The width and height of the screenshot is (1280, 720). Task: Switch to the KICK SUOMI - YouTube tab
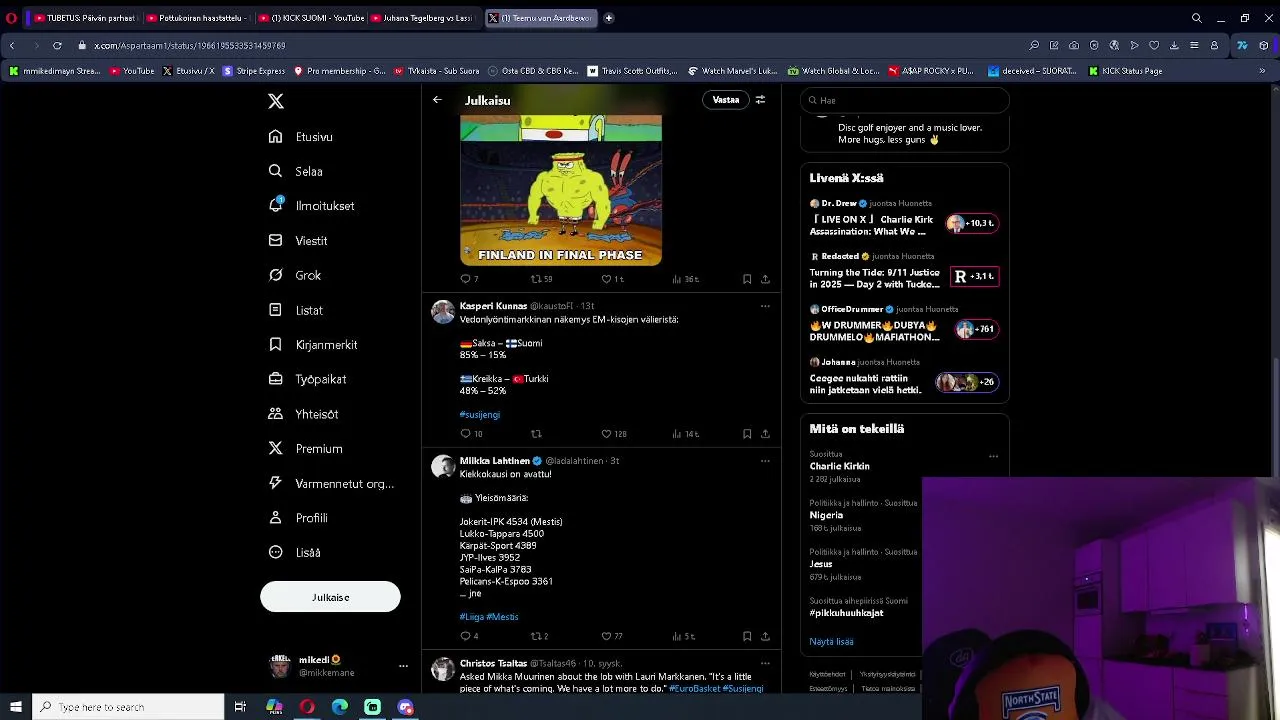(311, 18)
